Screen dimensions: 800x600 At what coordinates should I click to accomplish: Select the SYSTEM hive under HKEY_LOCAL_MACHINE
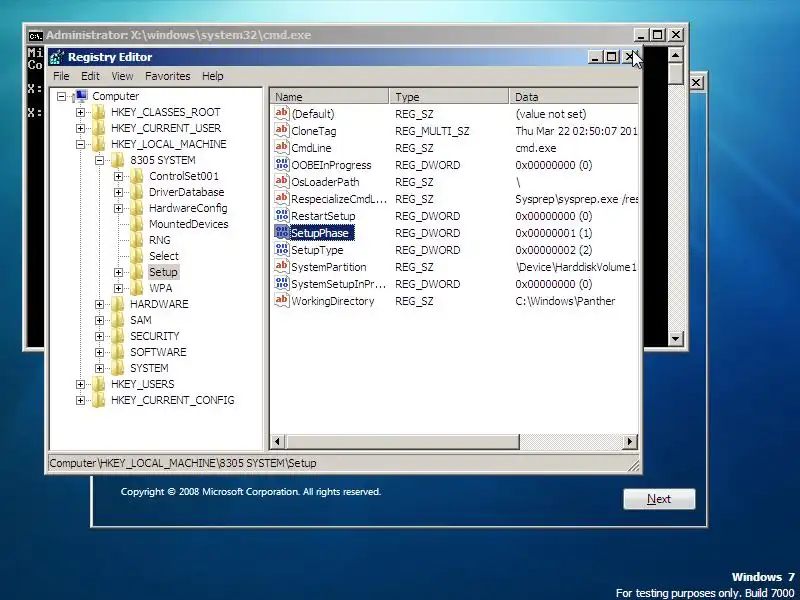[149, 368]
